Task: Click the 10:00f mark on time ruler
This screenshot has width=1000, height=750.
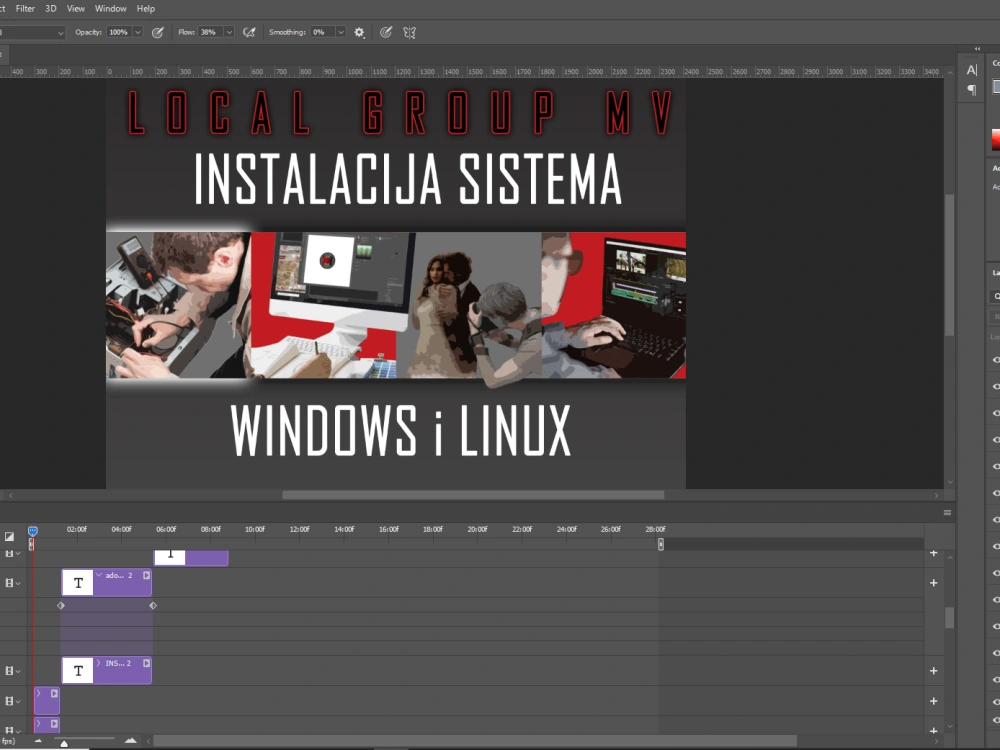Action: 254,529
